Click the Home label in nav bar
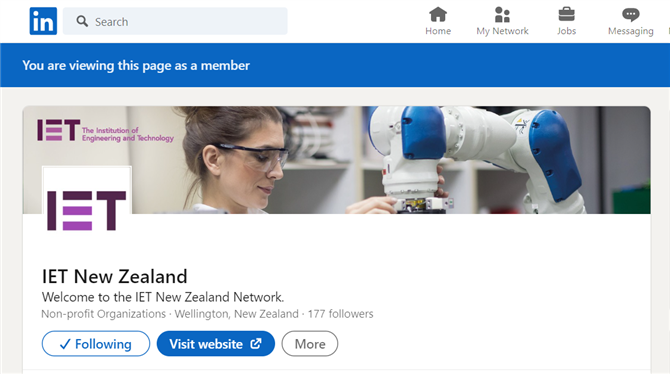 tap(438, 31)
